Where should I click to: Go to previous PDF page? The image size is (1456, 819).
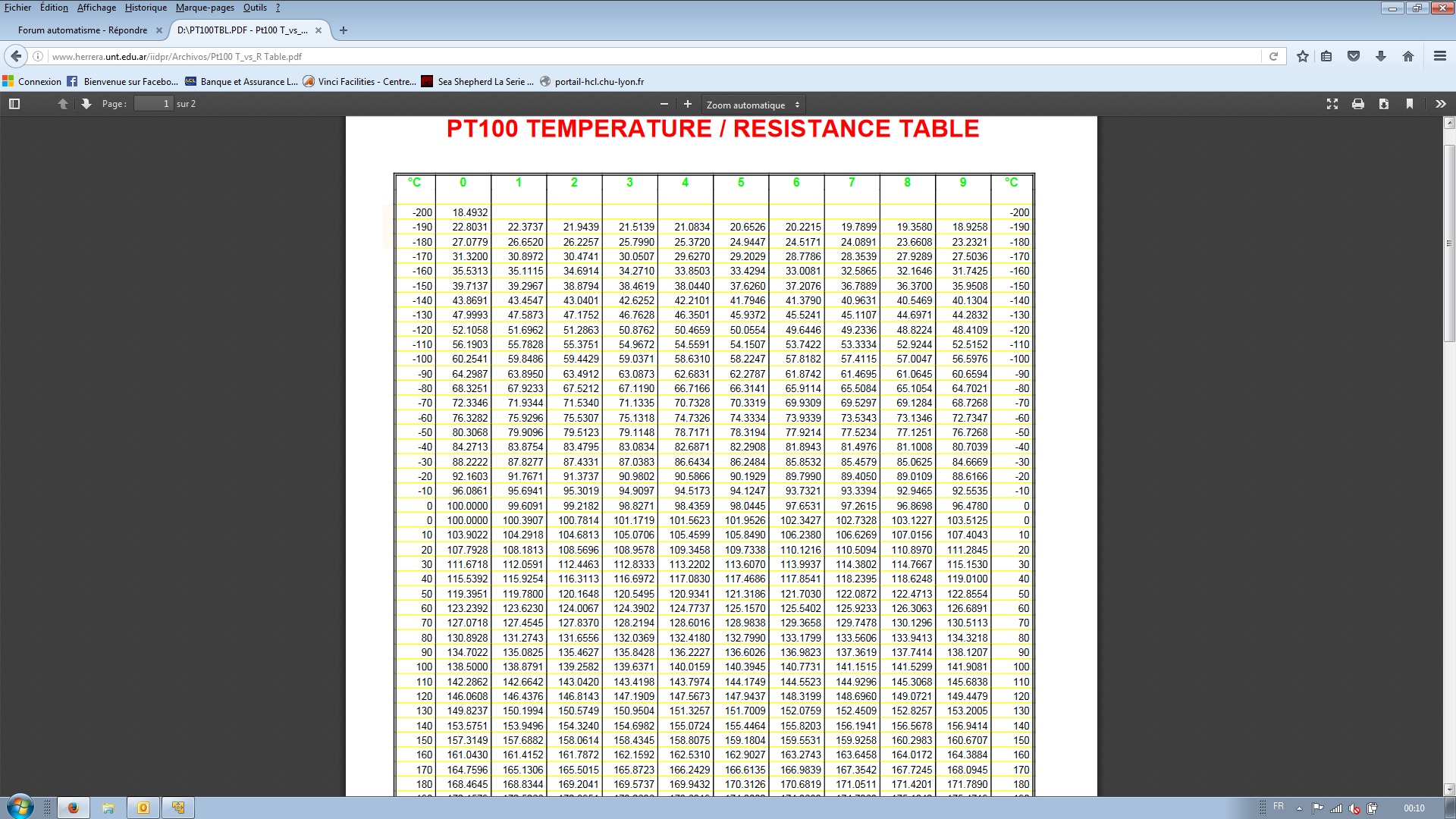coord(63,104)
